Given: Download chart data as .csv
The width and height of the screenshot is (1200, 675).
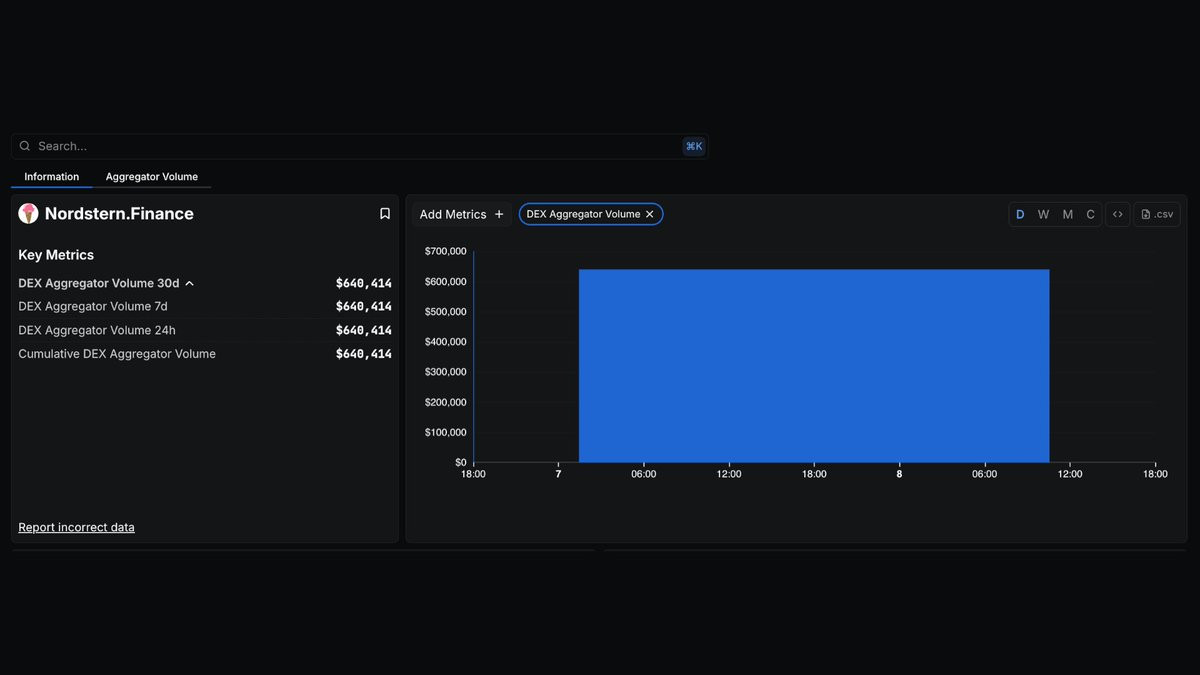Looking at the screenshot, I should tap(1157, 214).
